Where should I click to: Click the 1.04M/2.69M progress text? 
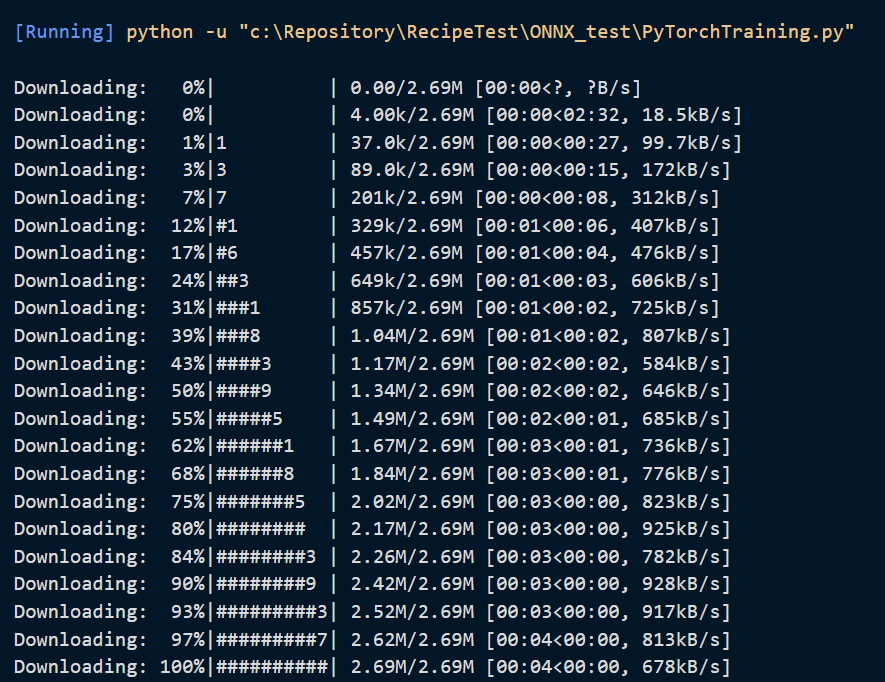(x=412, y=336)
